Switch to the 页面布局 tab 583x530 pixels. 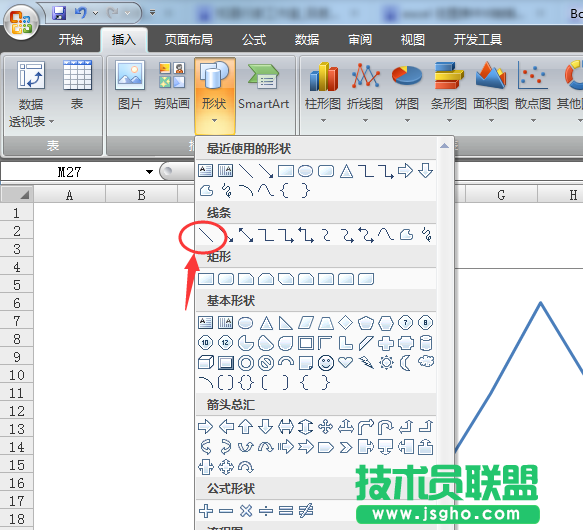point(189,39)
